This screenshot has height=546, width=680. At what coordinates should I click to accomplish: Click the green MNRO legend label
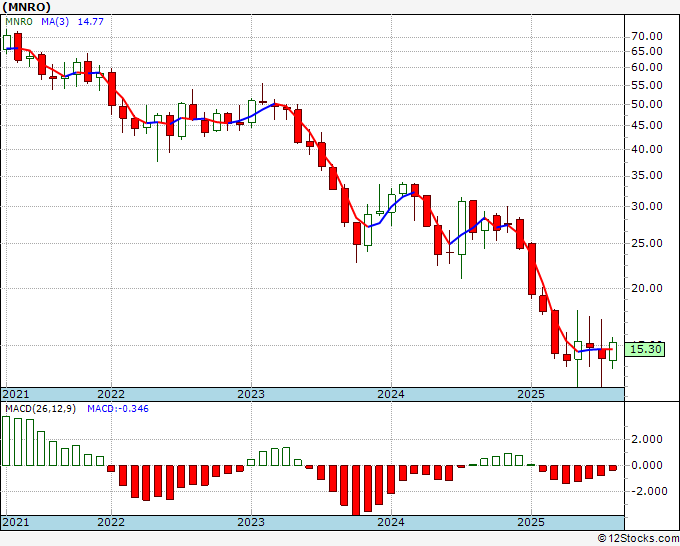point(19,21)
